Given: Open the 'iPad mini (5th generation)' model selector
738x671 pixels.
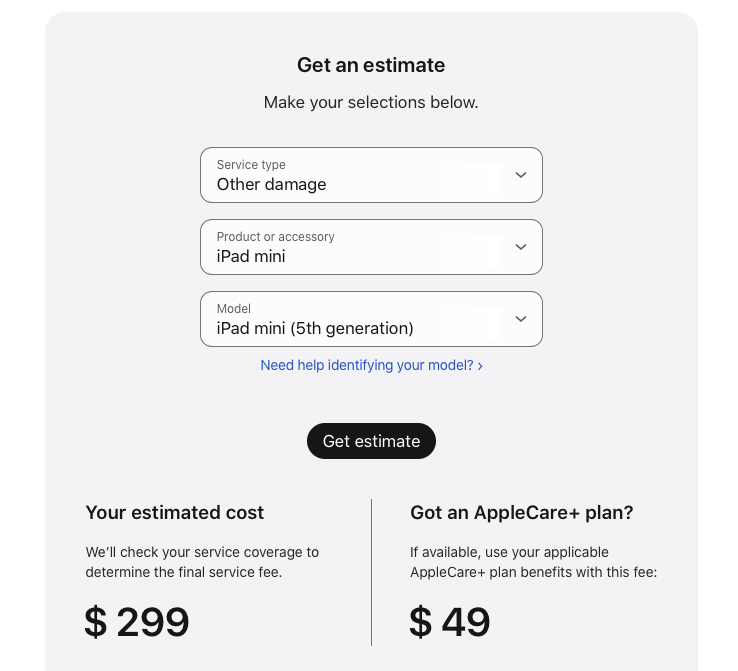Looking at the screenshot, I should (371, 320).
